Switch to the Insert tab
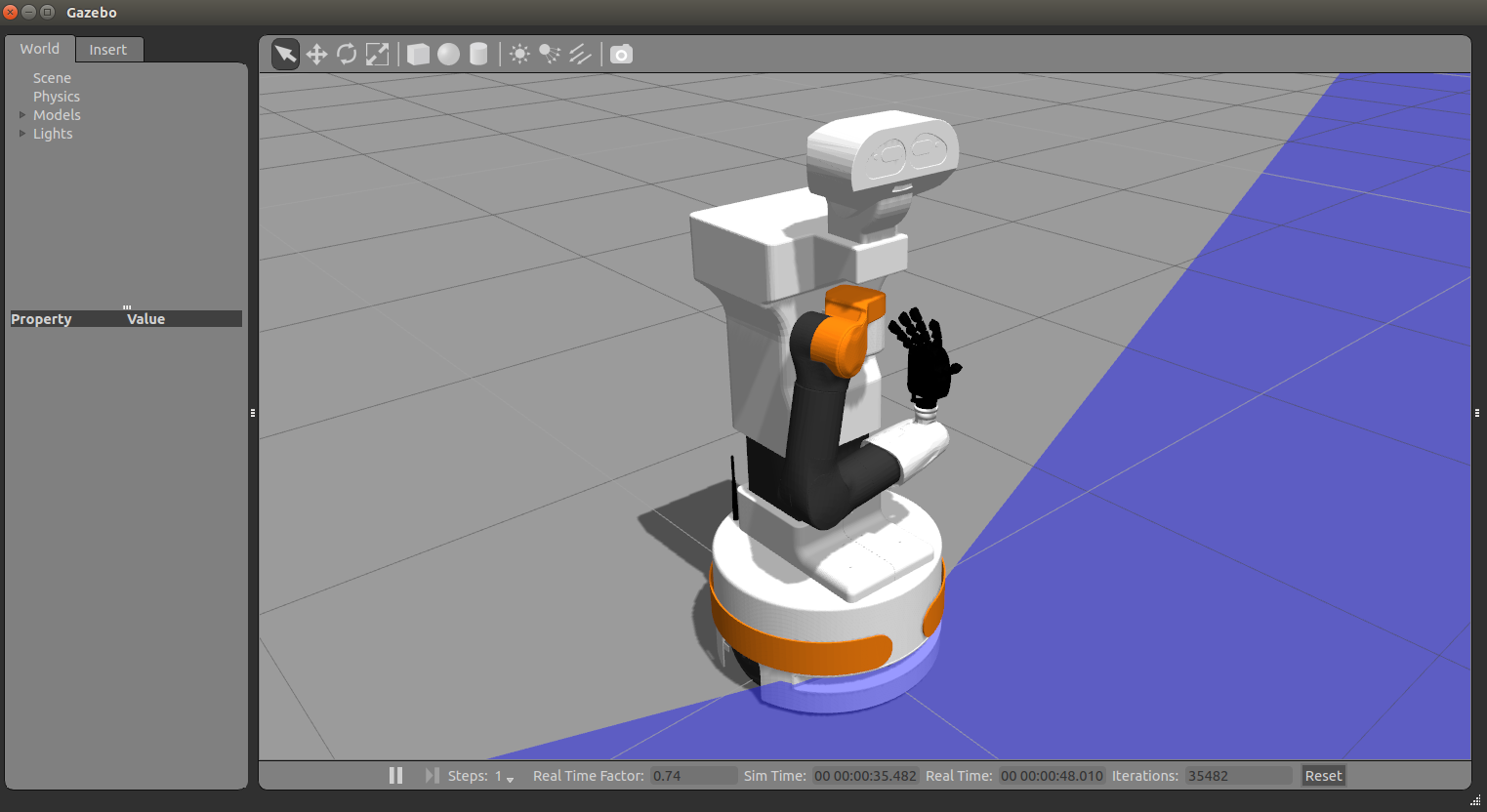The image size is (1487, 812). tap(108, 50)
